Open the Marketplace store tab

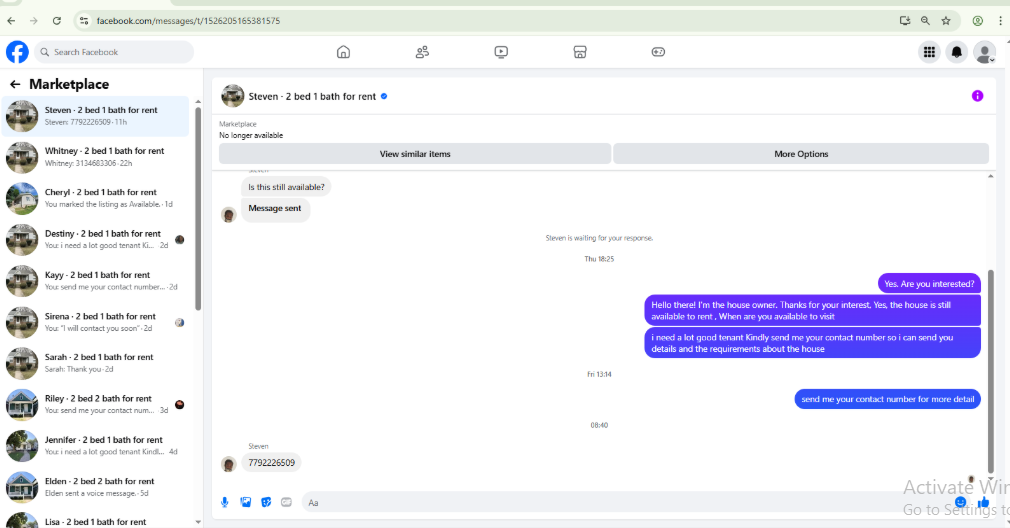pos(580,52)
